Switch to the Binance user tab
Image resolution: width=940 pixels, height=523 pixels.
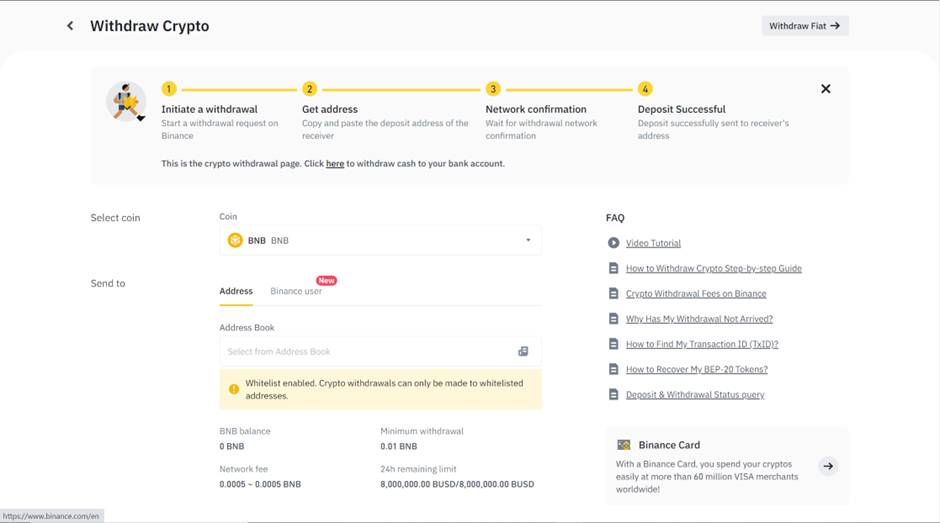[296, 291]
